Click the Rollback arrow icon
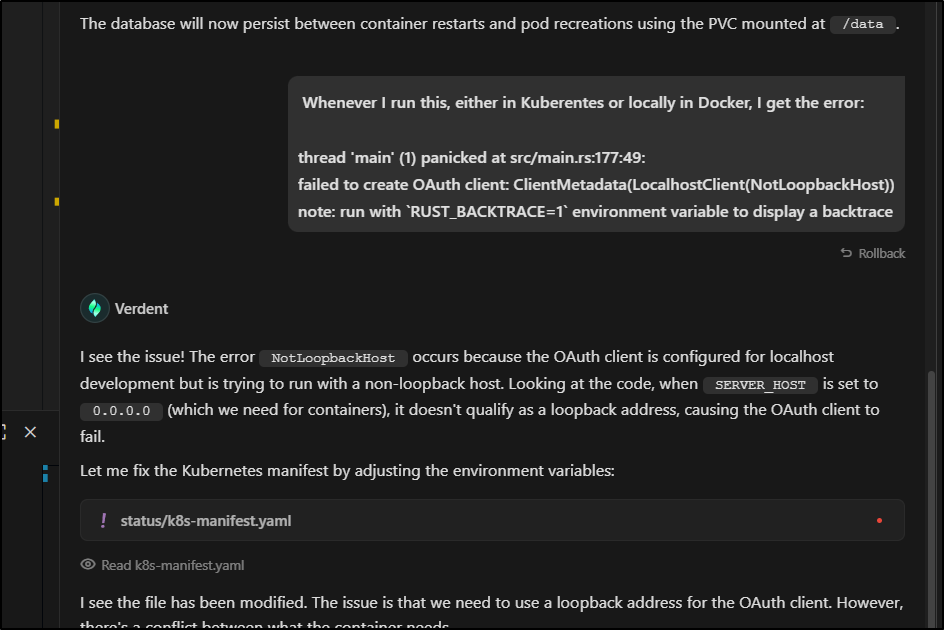944x630 pixels. tap(846, 254)
